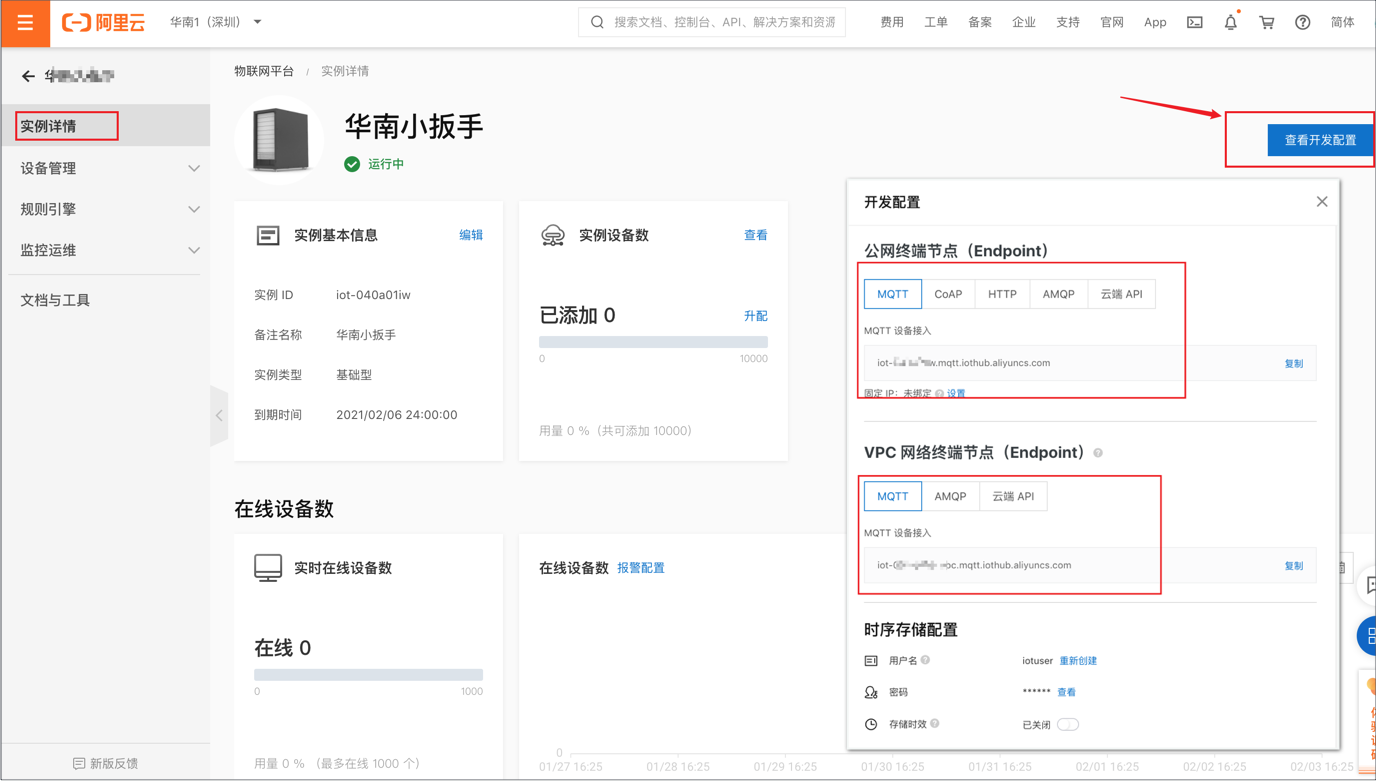Open the 工单 menu
Image resolution: width=1376 pixels, height=781 pixels.
936,22
